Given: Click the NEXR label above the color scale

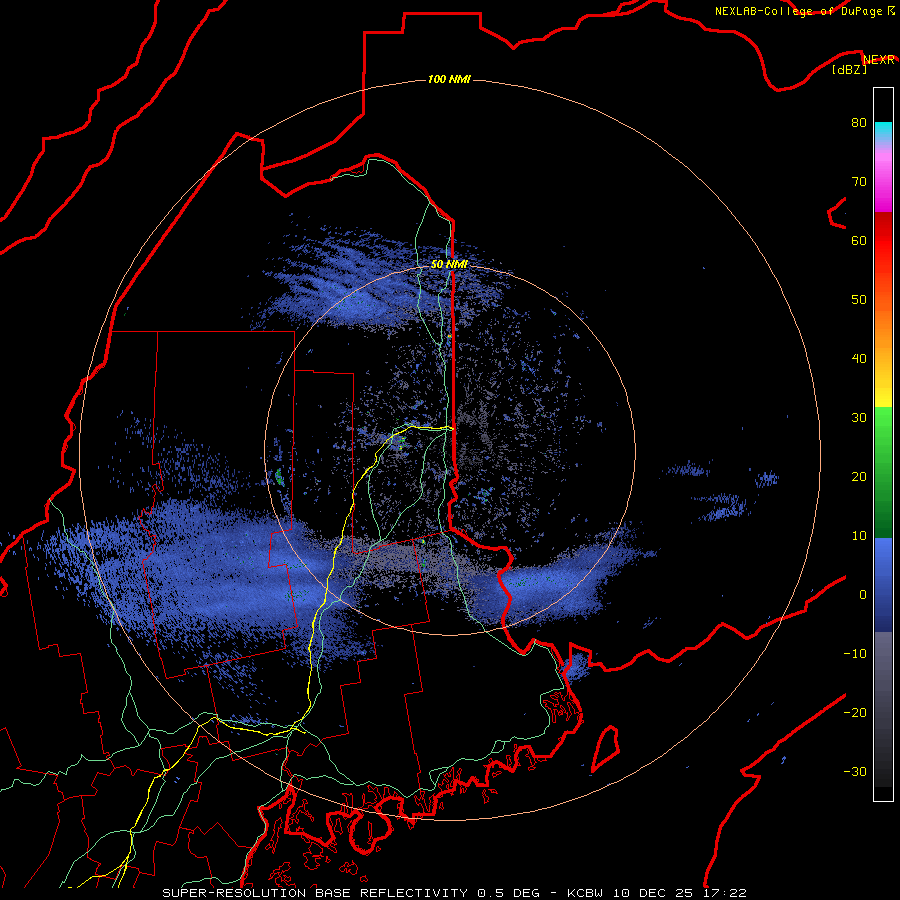Looking at the screenshot, I should click(x=878, y=60).
